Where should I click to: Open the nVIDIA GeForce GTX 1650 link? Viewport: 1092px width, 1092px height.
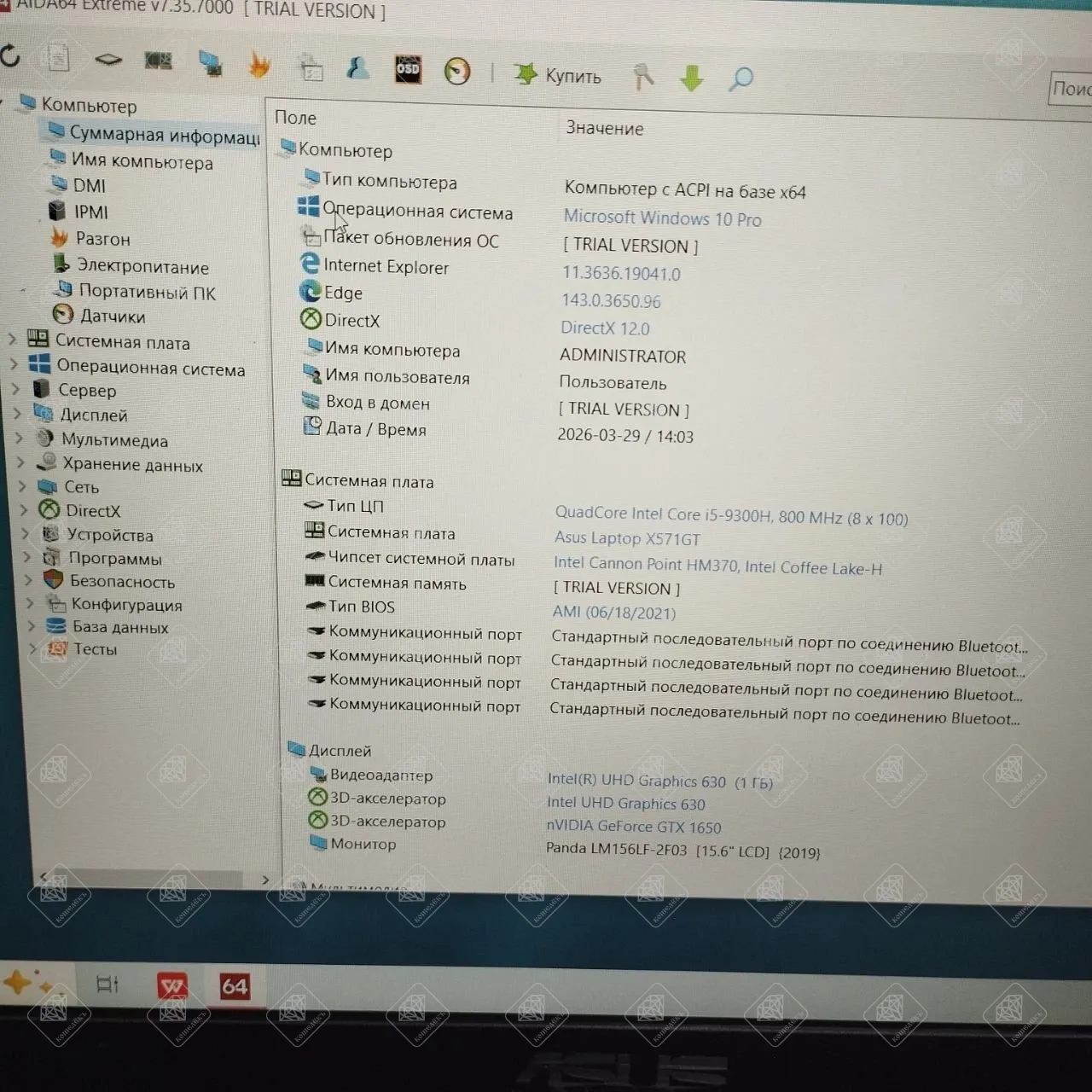coord(634,826)
